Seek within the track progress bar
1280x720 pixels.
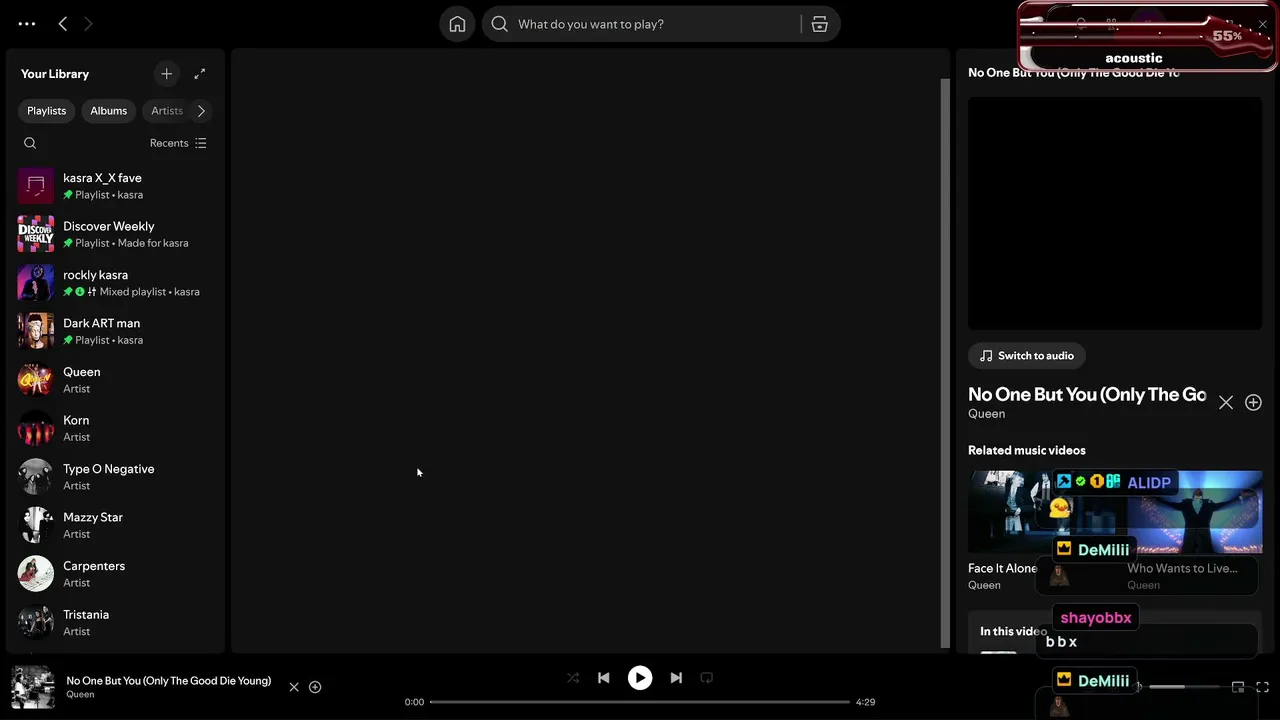coord(640,702)
